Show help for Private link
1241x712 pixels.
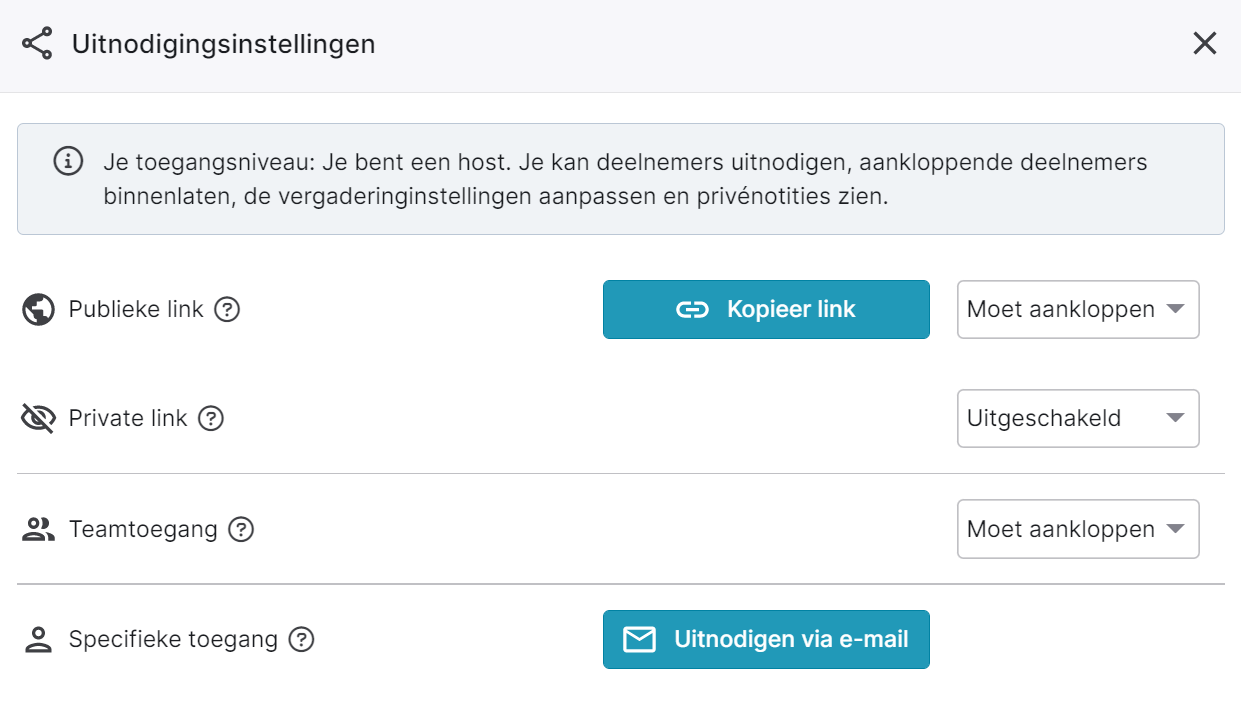click(x=211, y=419)
